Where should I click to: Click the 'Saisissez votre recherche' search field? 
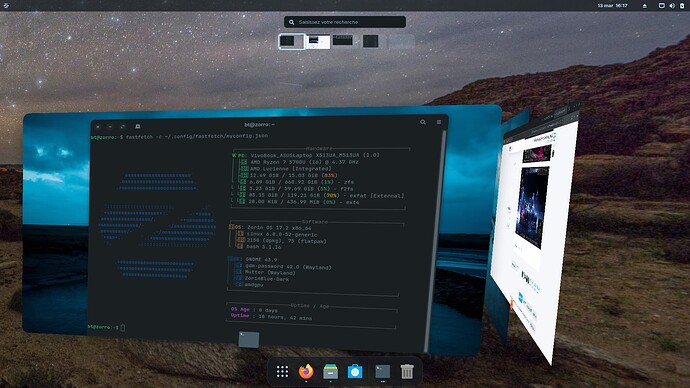click(345, 22)
